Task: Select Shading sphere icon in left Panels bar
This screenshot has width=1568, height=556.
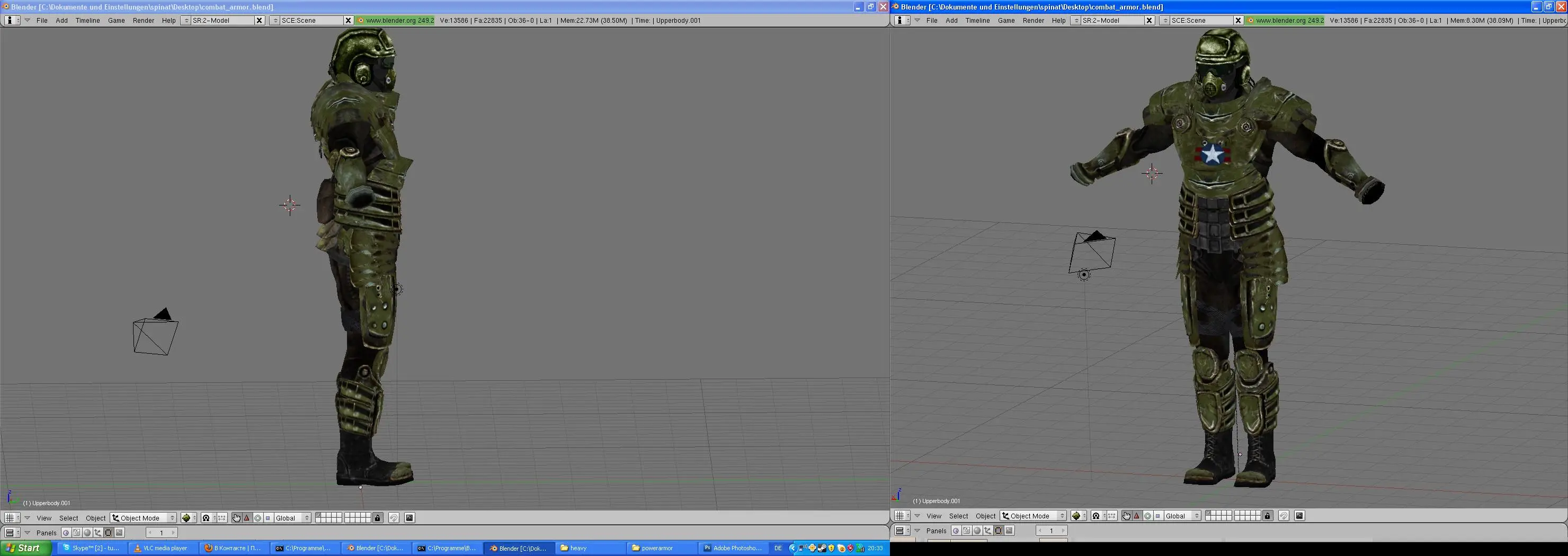Action: click(x=87, y=533)
